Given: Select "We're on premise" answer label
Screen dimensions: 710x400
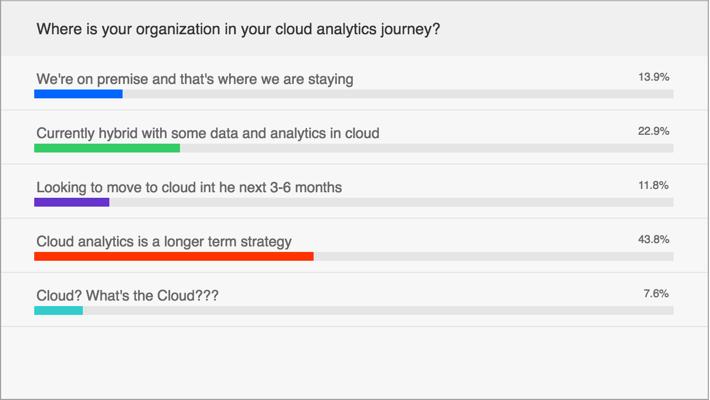Looking at the screenshot, I should 195,78.
